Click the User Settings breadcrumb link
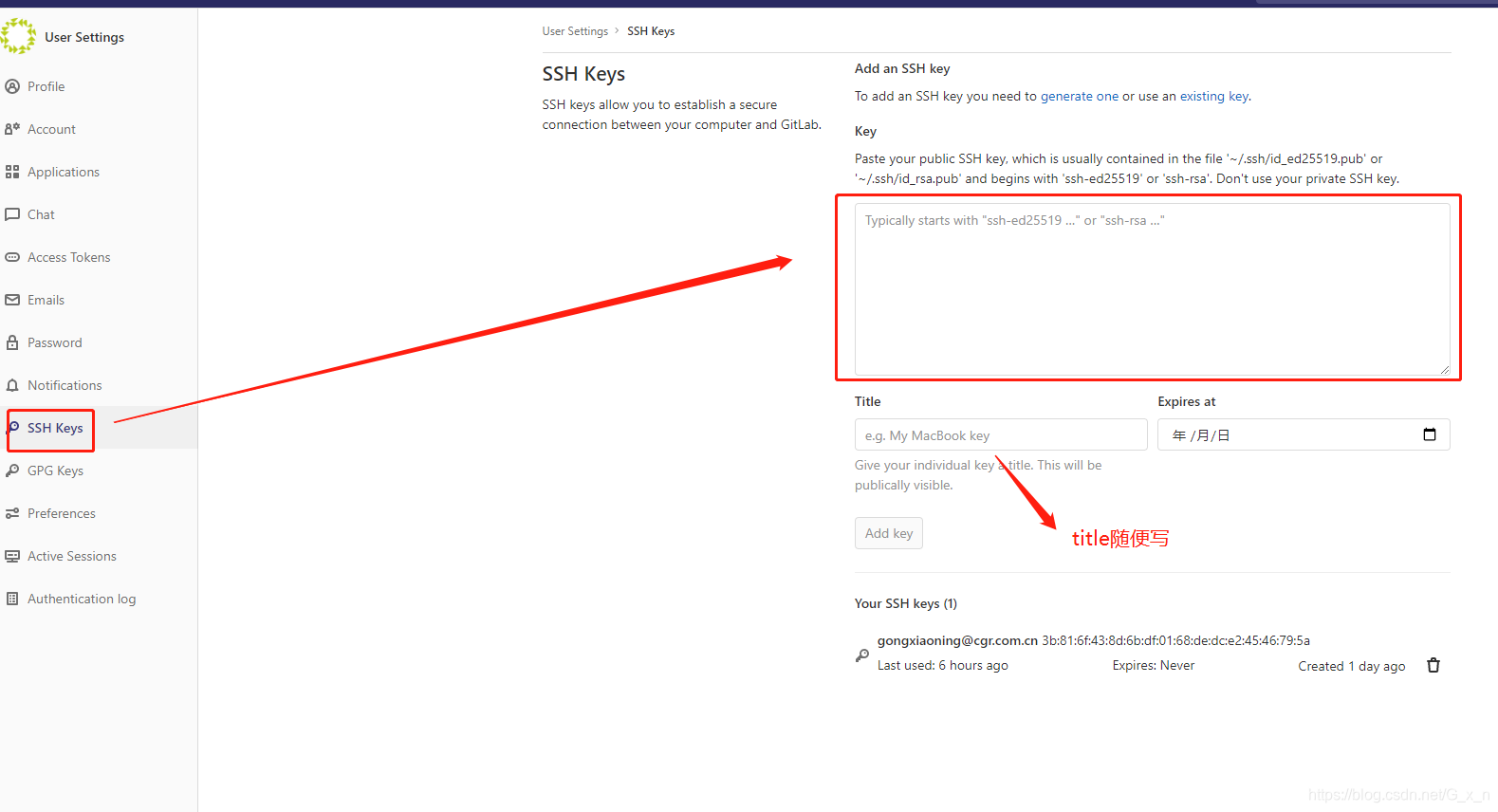Viewport: 1498px width, 812px height. (x=575, y=31)
